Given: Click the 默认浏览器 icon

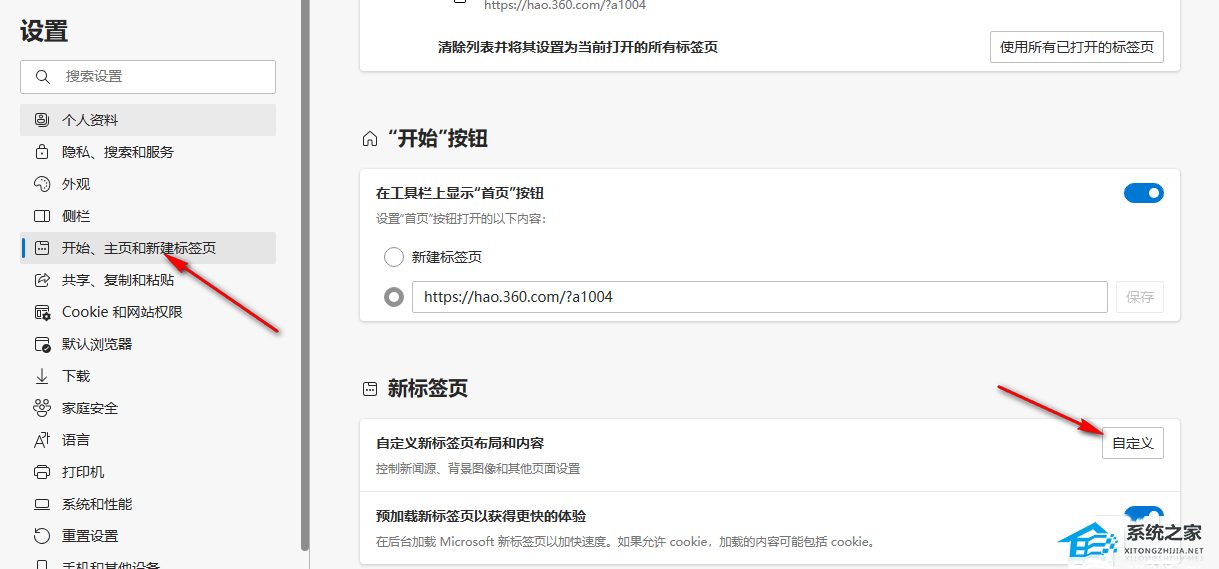Looking at the screenshot, I should coord(42,344).
